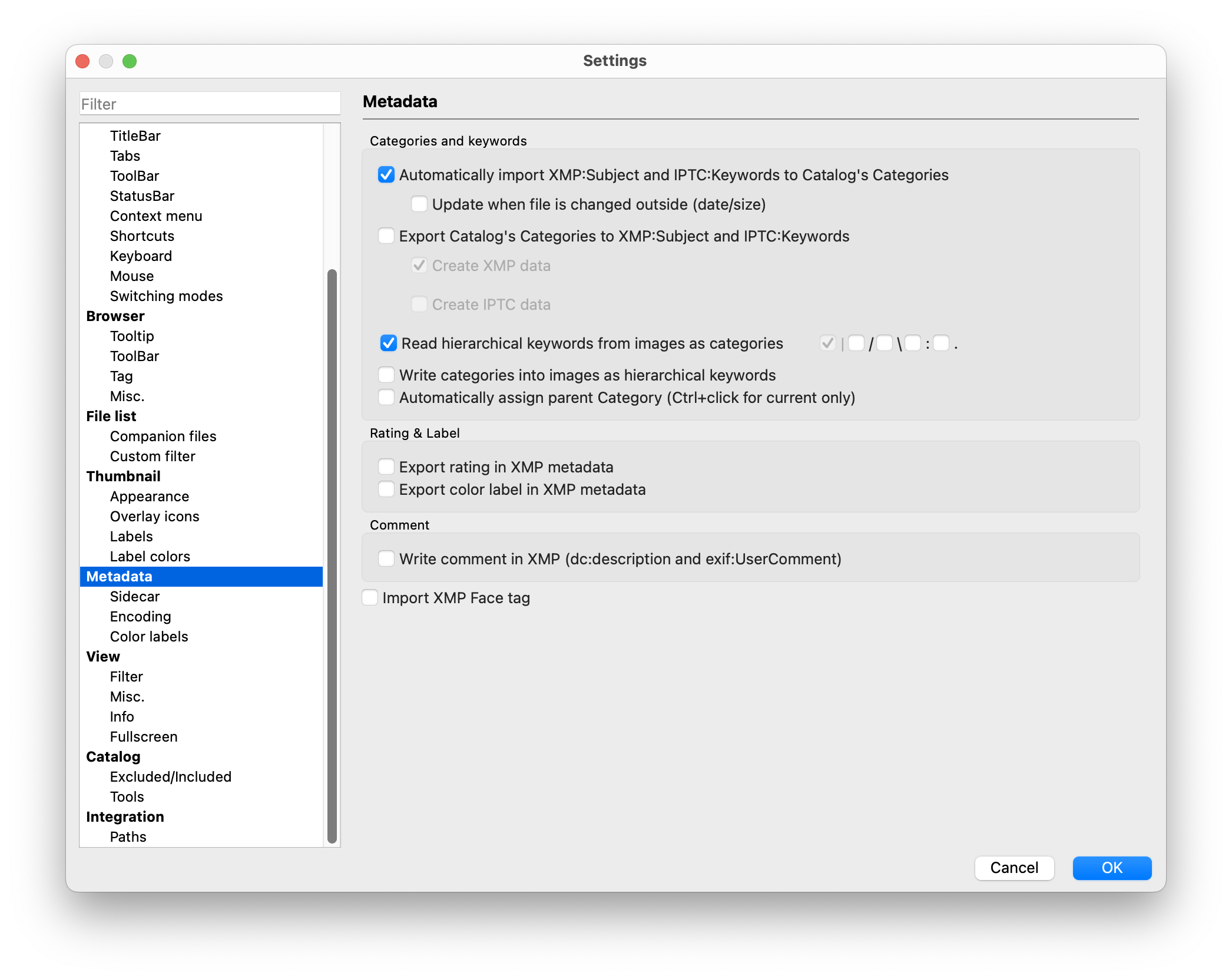Check Automatically assign parent Category
The width and height of the screenshot is (1232, 979).
click(x=386, y=398)
